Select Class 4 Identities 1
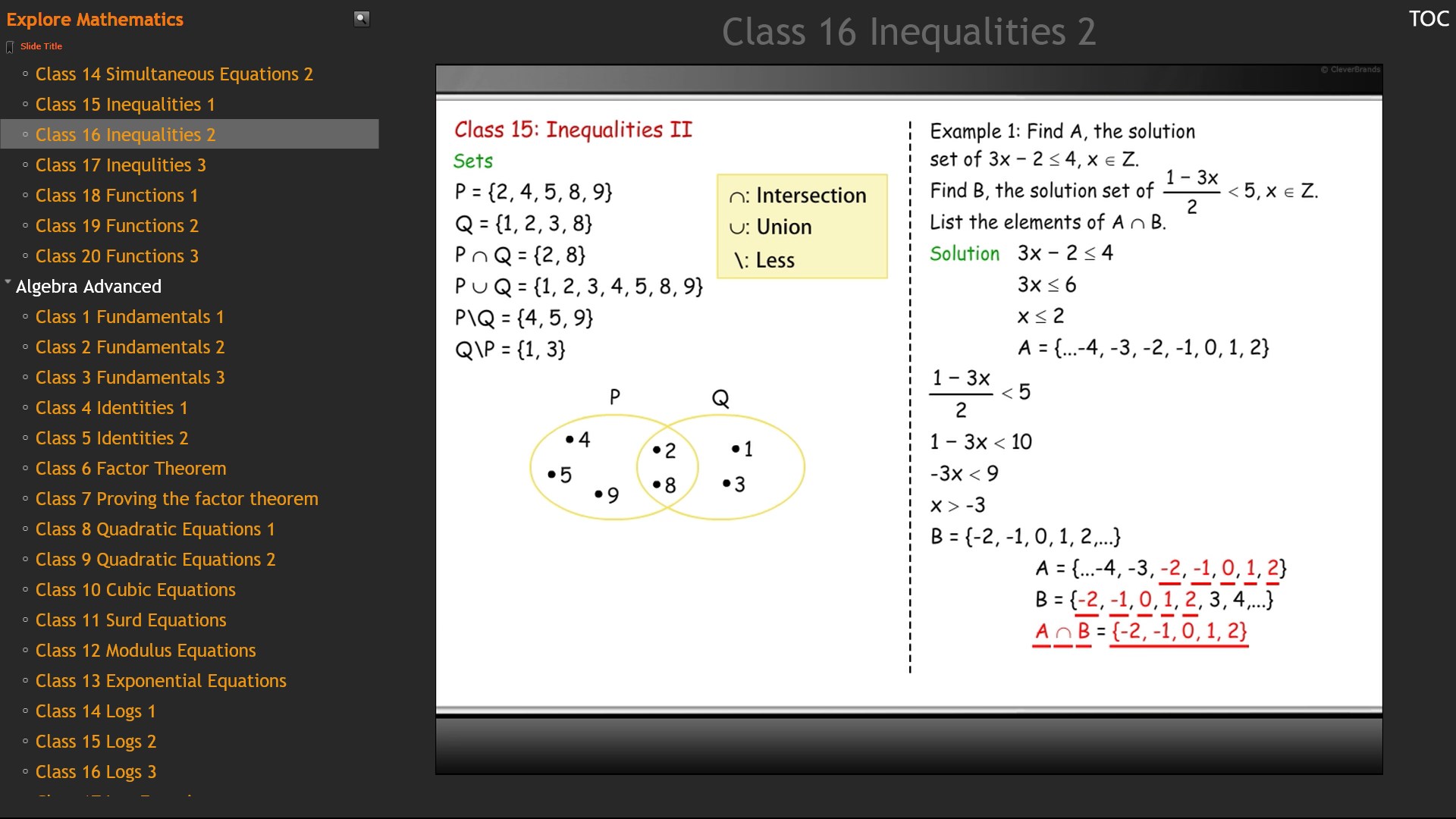The width and height of the screenshot is (1456, 819). (x=111, y=408)
